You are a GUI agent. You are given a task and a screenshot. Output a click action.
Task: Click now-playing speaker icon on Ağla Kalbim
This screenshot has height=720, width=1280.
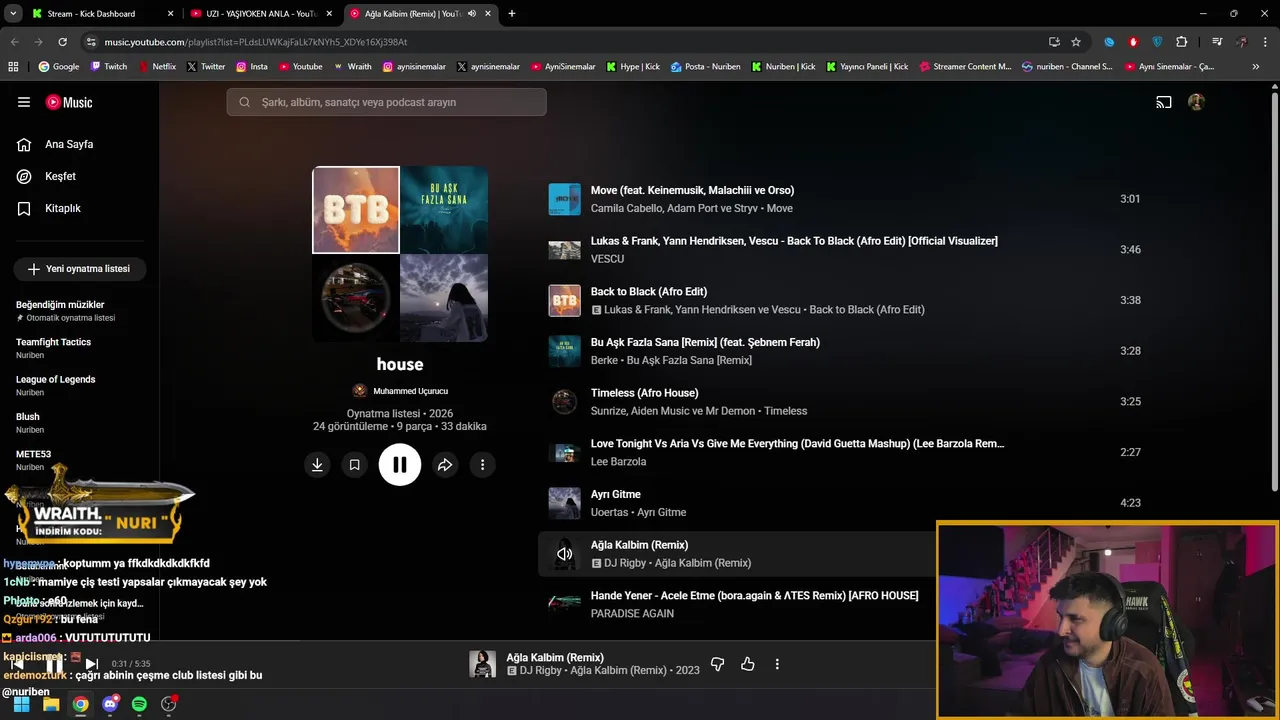click(x=565, y=554)
